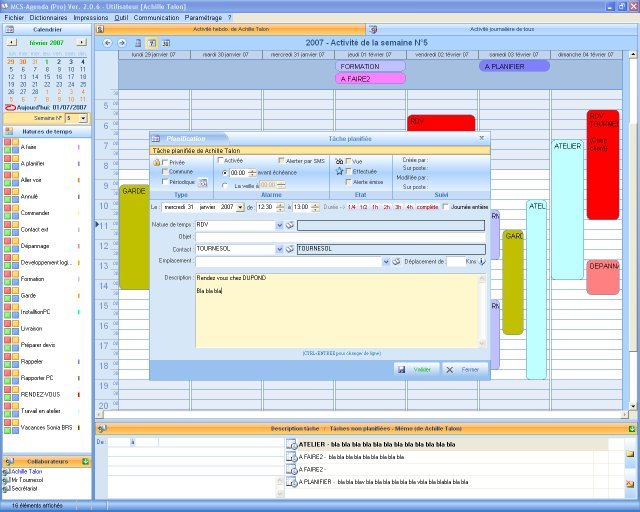This screenshot has height=512, width=640.
Task: Click the cyan InstallationPC color marker
Action: pyautogui.click(x=79, y=312)
